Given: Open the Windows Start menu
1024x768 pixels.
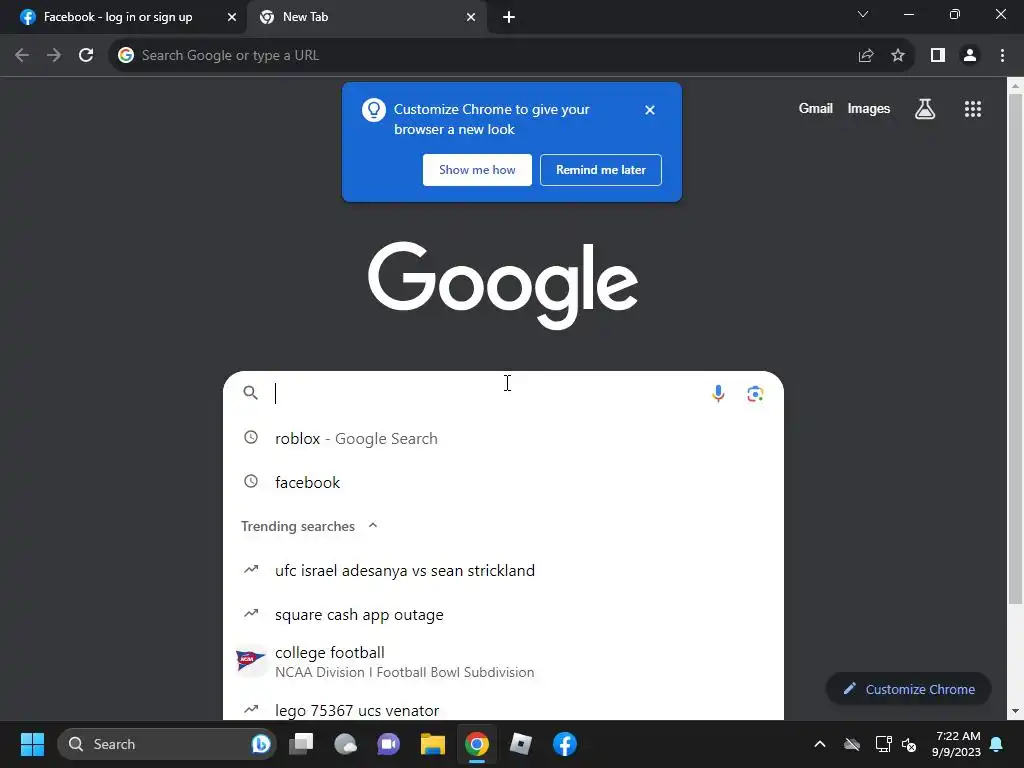Looking at the screenshot, I should tap(32, 744).
